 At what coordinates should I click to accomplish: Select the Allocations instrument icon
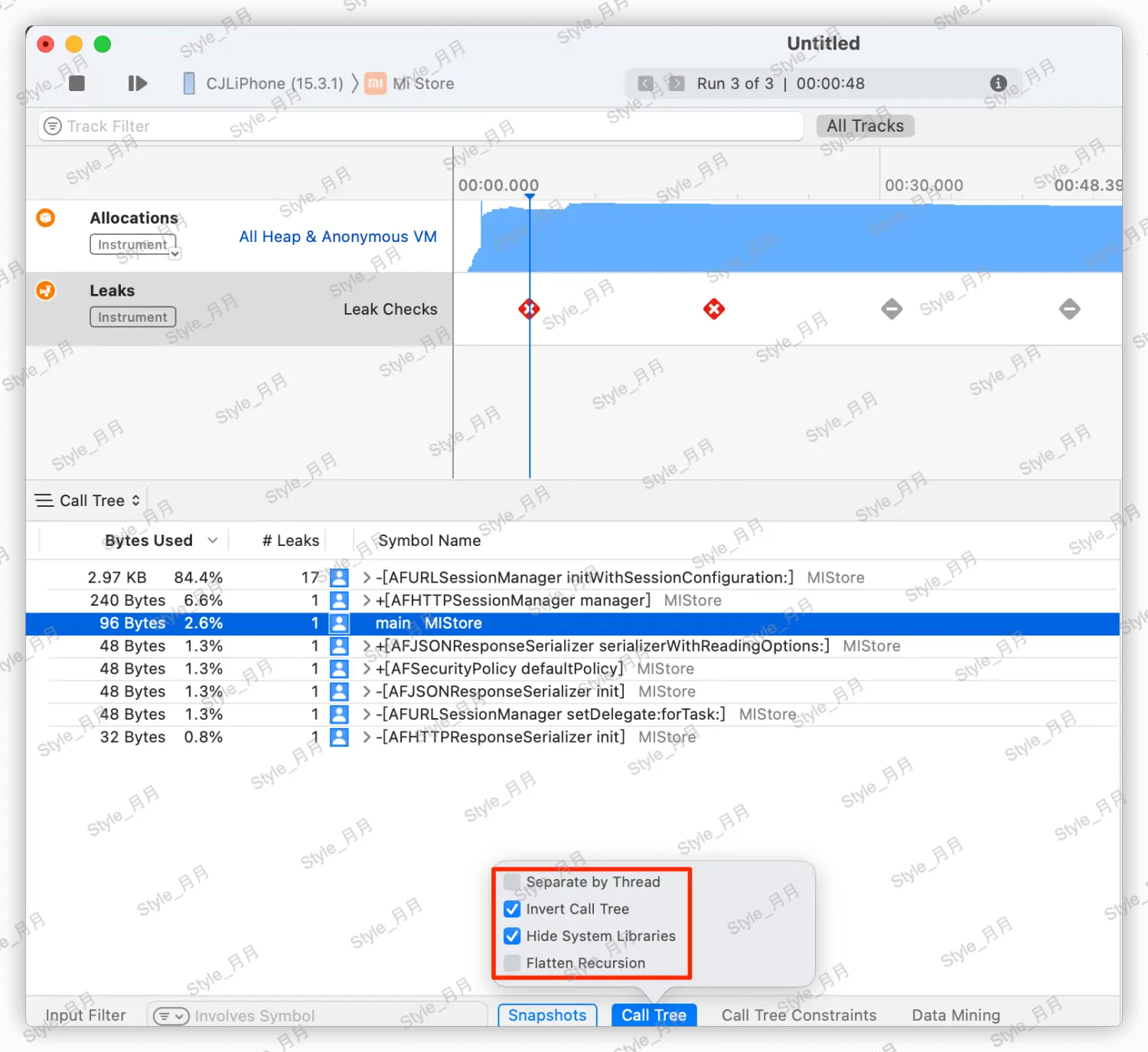[46, 218]
